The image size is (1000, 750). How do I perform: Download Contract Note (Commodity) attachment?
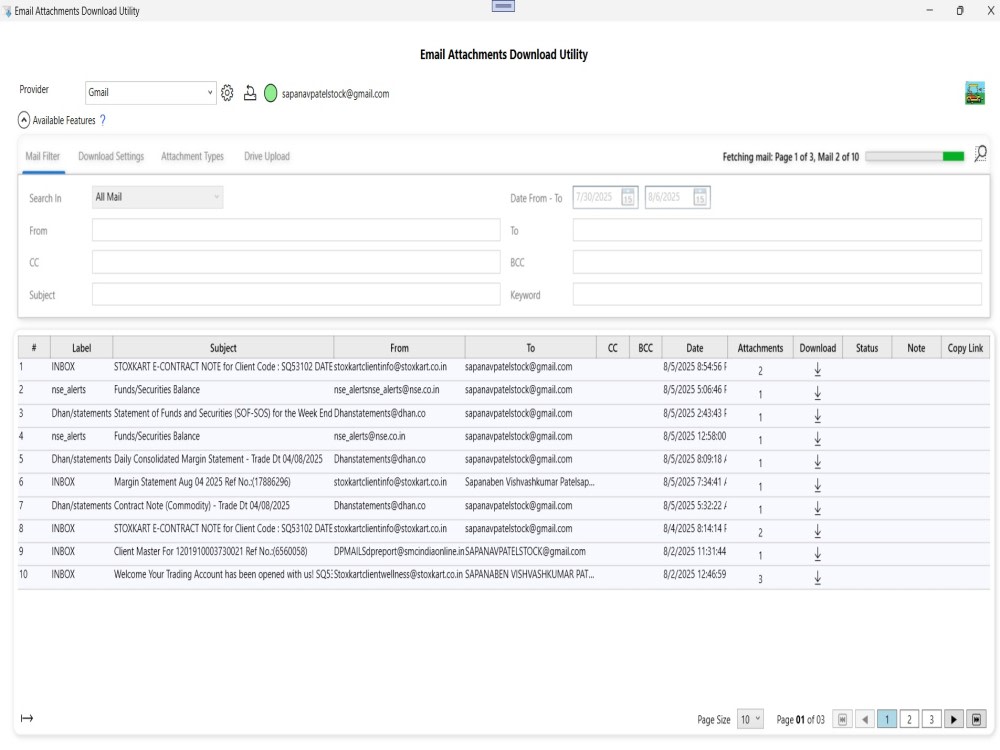pyautogui.click(x=818, y=508)
